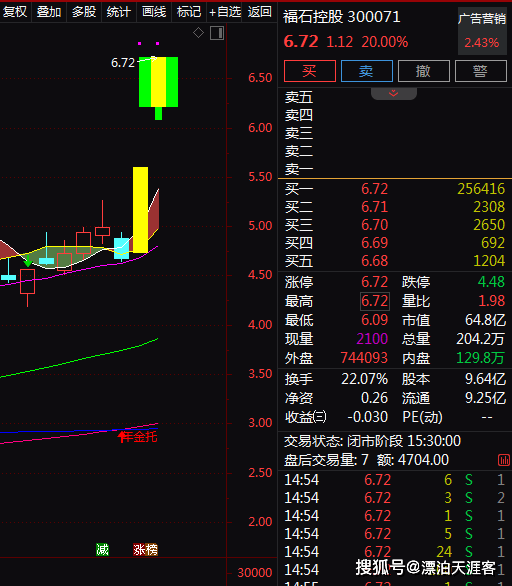Click the red 年金托 arrow marker

(x=137, y=437)
